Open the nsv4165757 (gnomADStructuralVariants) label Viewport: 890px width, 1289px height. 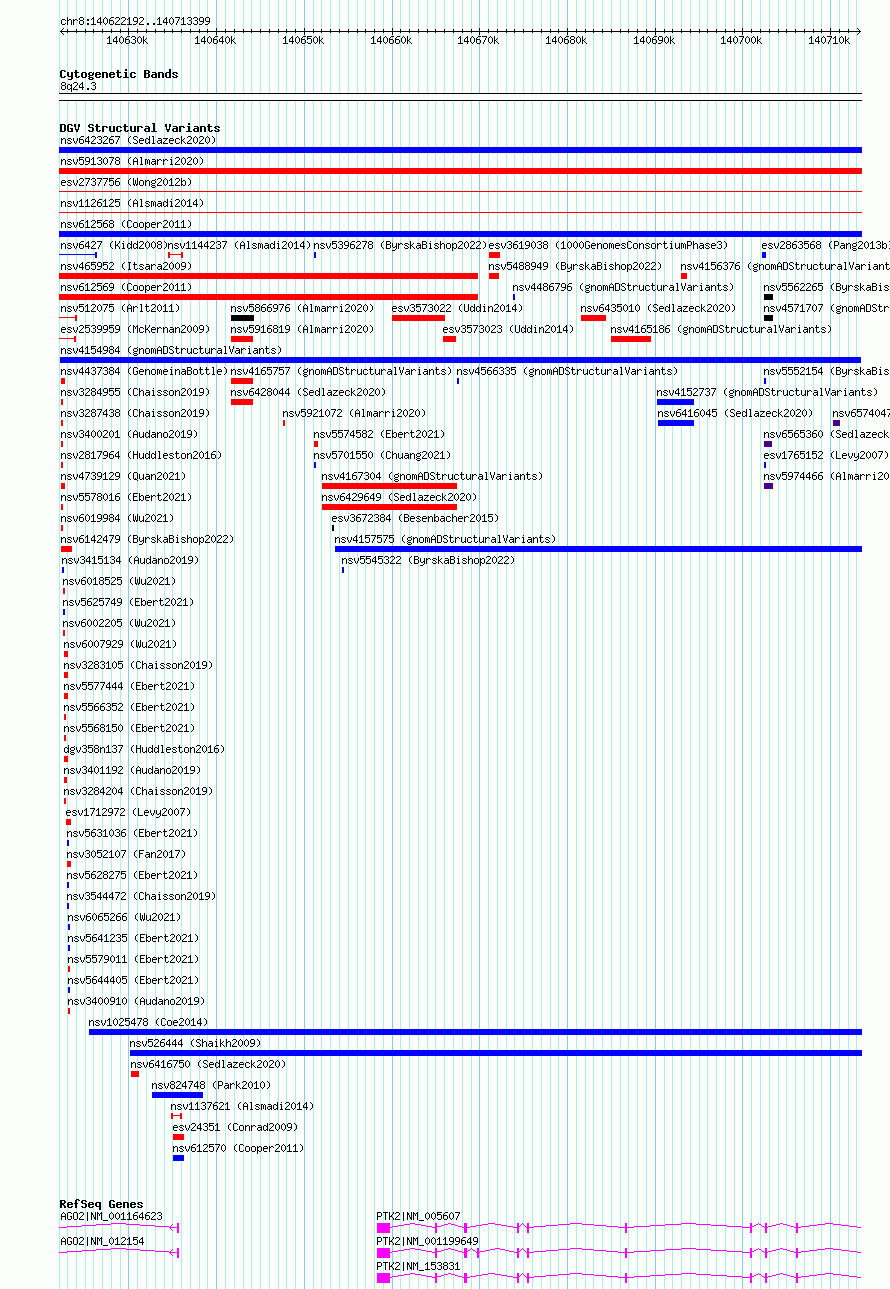341,371
